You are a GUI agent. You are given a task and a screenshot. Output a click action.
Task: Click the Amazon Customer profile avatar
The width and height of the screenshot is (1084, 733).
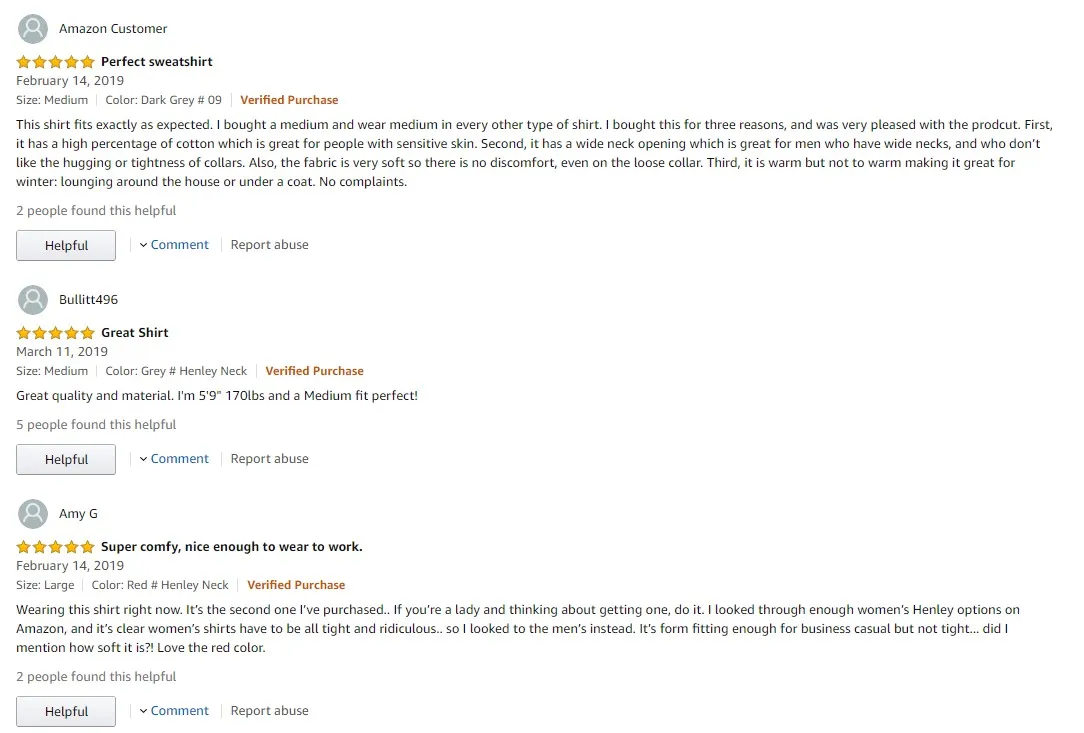tap(33, 29)
